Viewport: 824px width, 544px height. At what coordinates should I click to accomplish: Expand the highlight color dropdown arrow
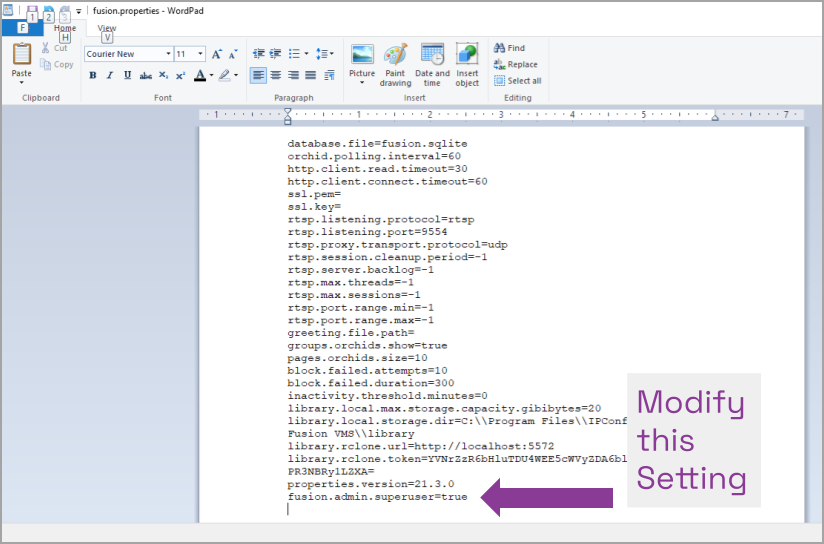click(236, 75)
